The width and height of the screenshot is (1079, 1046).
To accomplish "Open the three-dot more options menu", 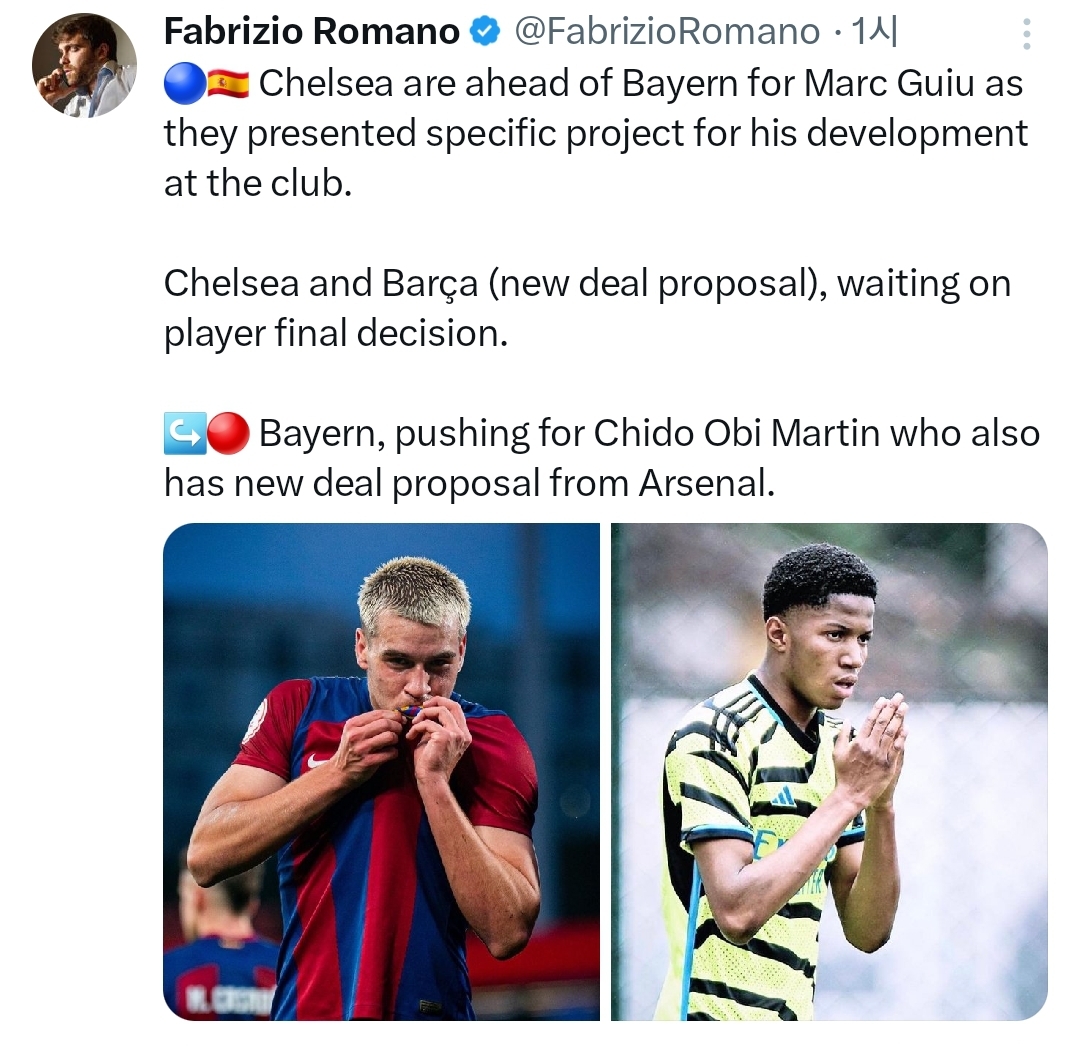I will click(x=1027, y=36).
